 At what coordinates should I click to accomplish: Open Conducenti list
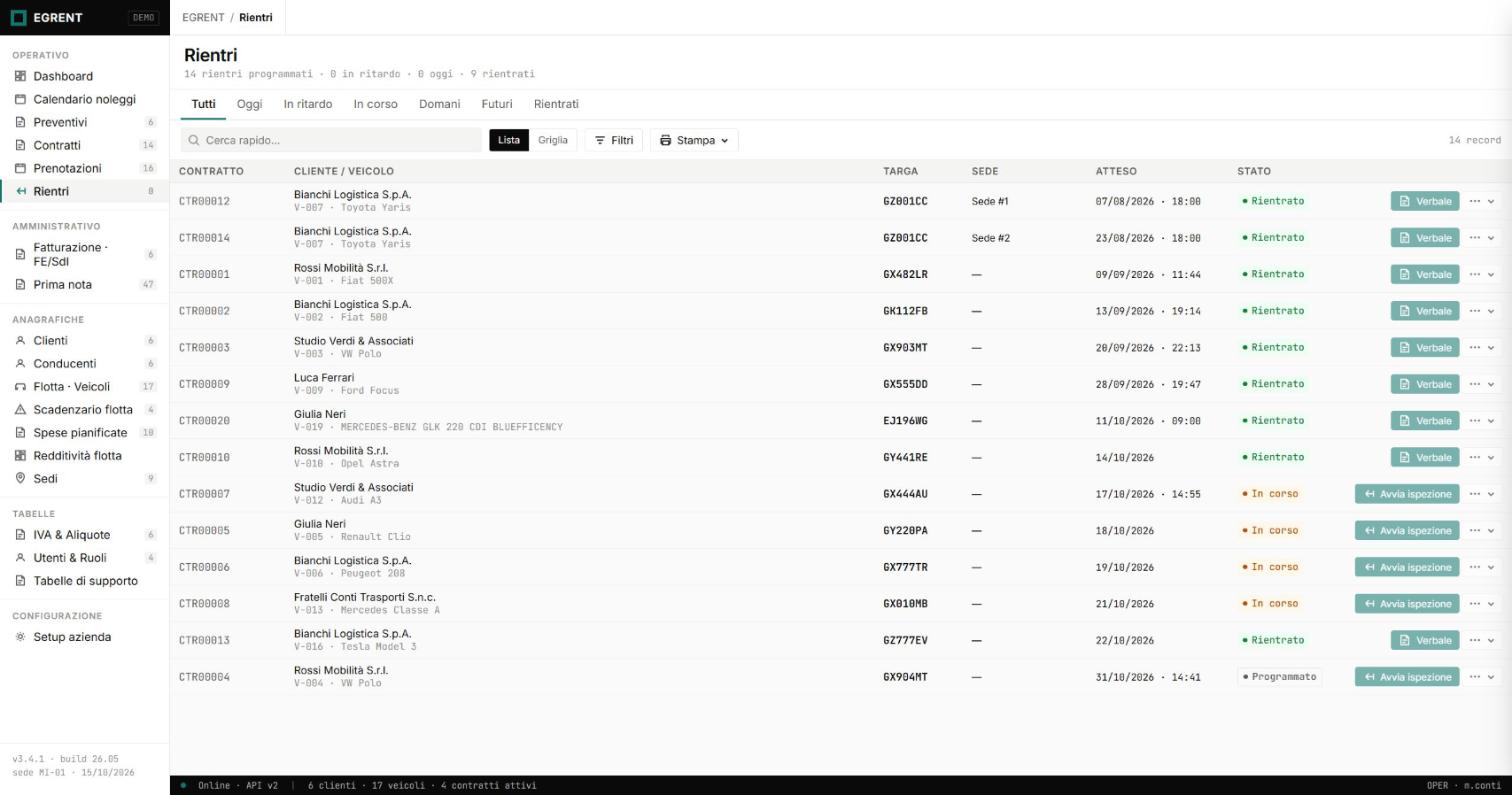point(84,363)
